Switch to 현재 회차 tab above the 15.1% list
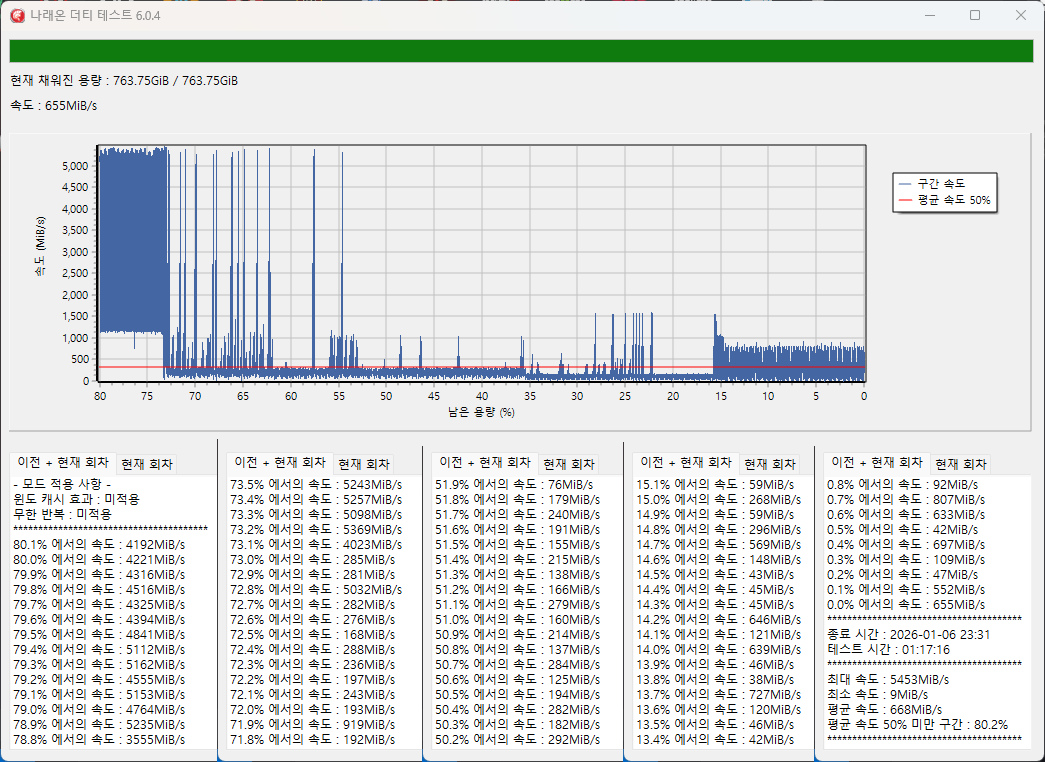The width and height of the screenshot is (1045, 762). pos(769,464)
